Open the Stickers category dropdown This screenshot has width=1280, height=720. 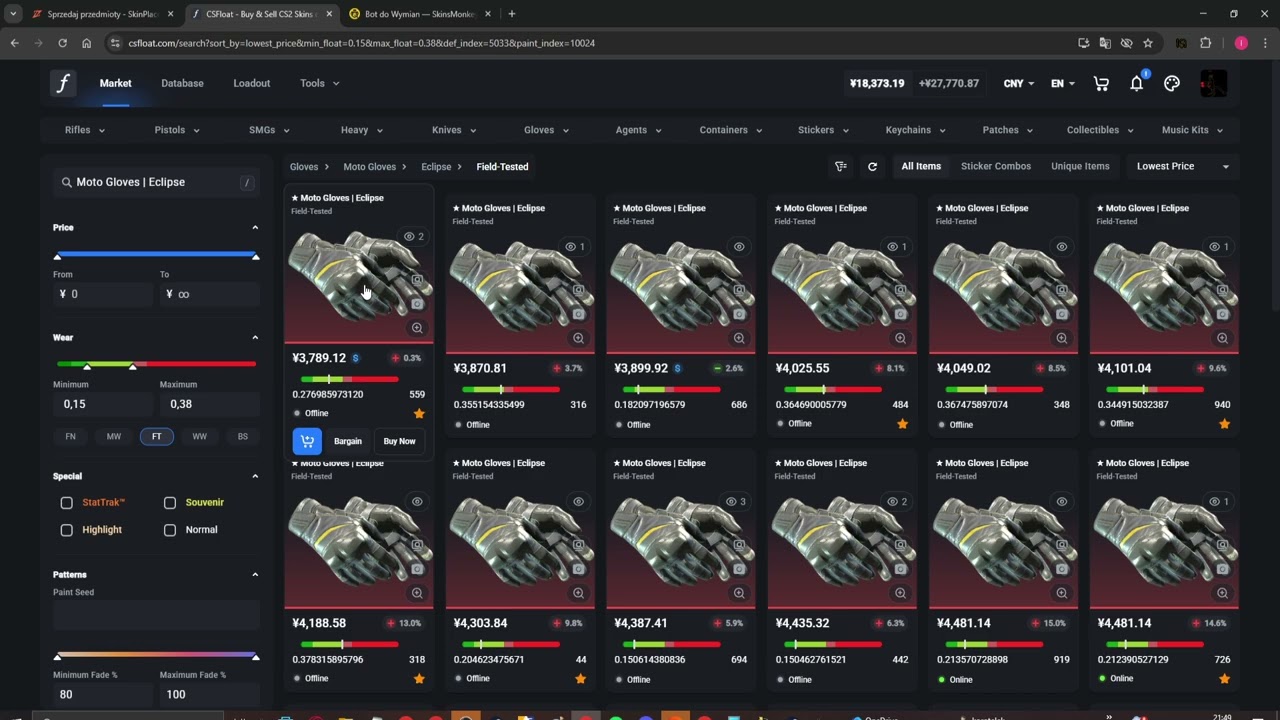tap(823, 130)
